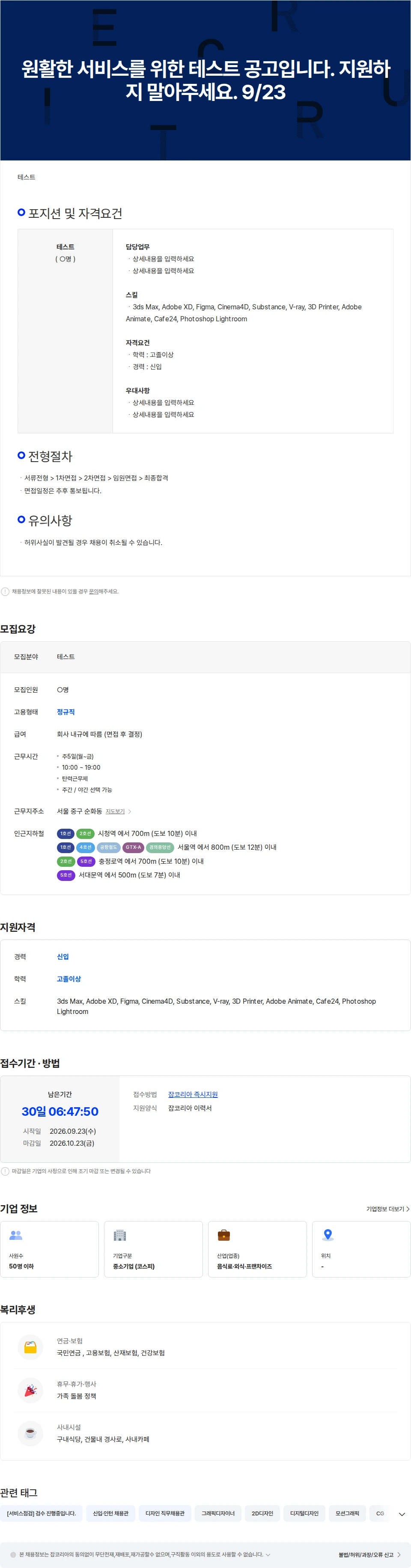Click the 1호선 badge for 서울역
Screen dimensions: 411x1568
click(65, 847)
